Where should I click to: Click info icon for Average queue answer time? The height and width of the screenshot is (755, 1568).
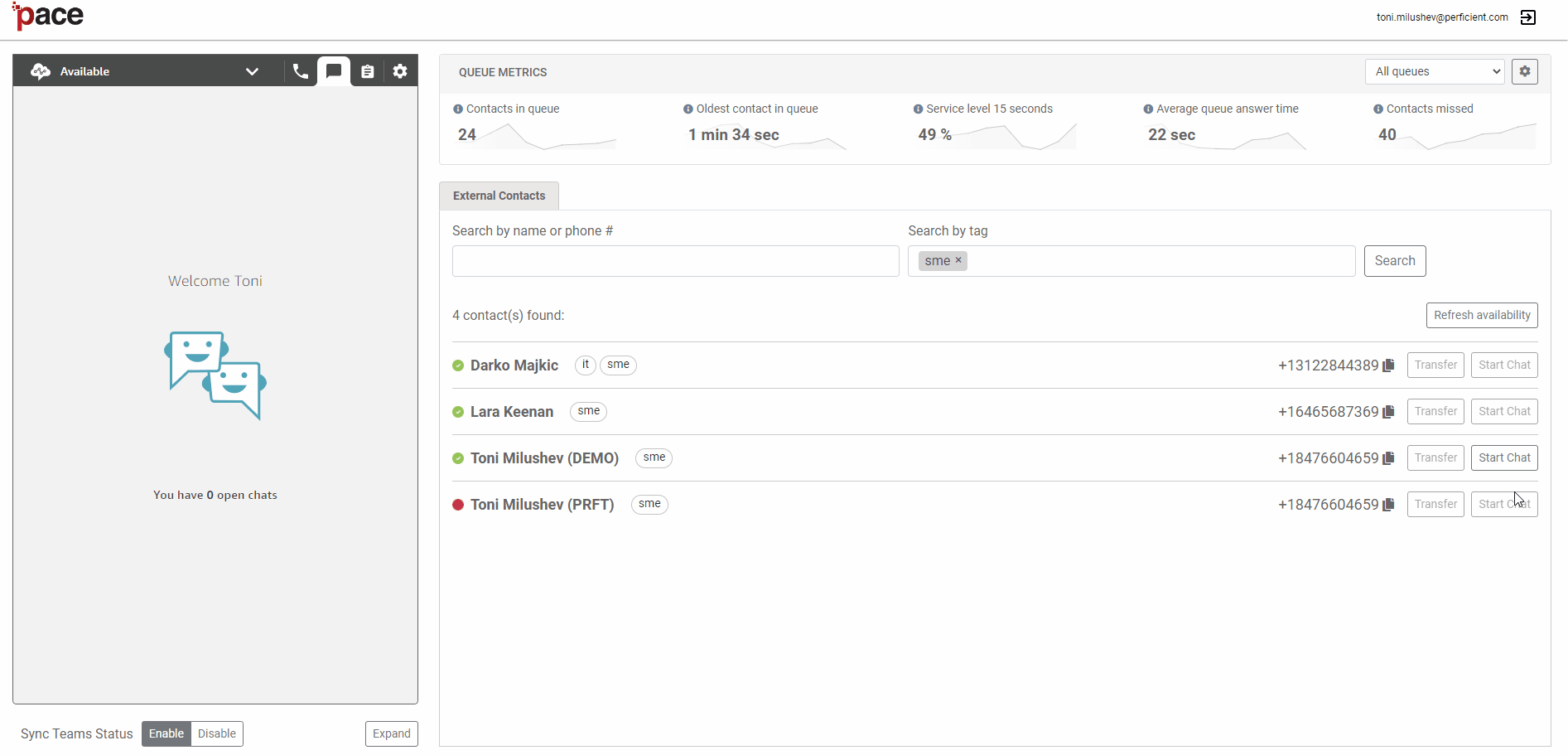point(1148,109)
